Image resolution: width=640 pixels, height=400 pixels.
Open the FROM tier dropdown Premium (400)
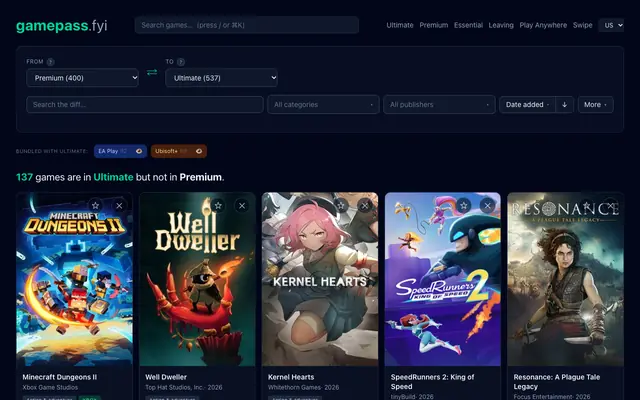[x=82, y=78]
